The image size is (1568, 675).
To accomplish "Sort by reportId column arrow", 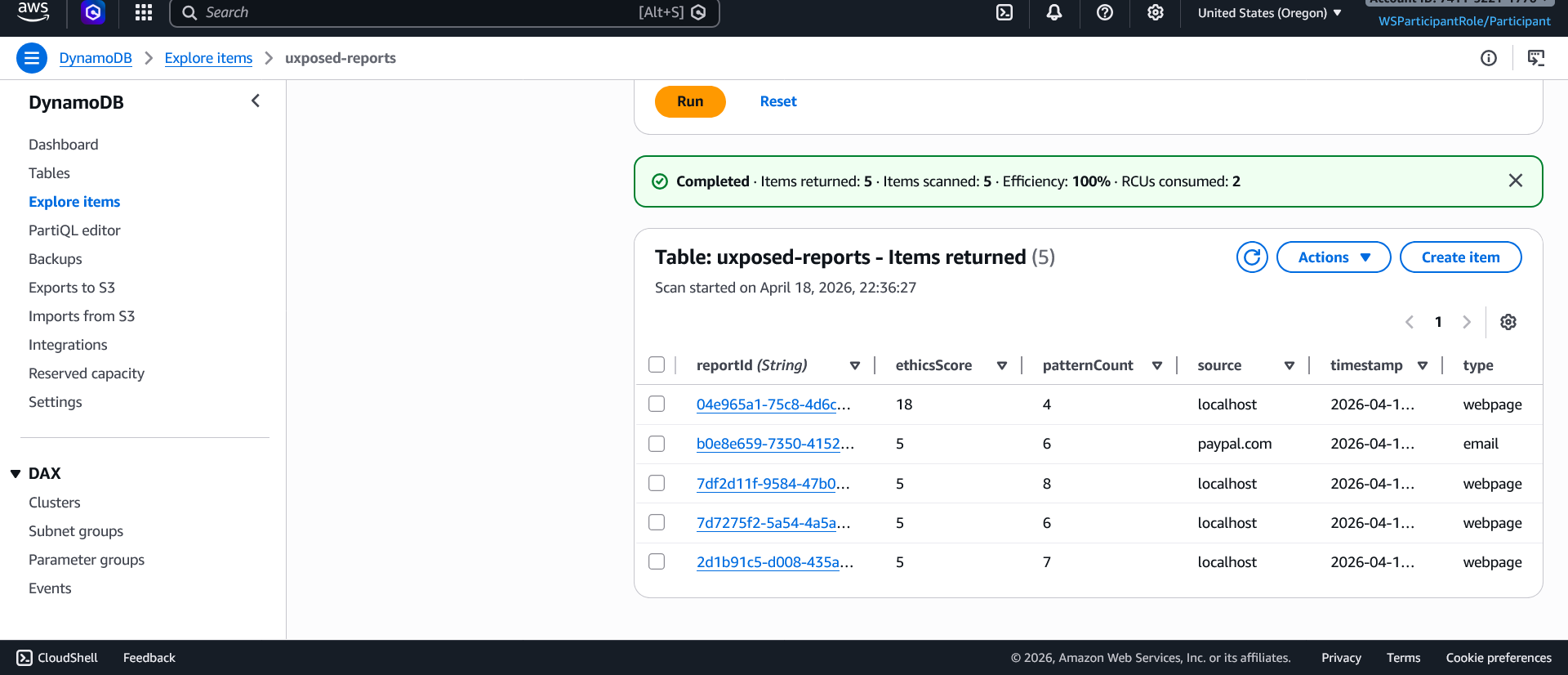I will 855,365.
